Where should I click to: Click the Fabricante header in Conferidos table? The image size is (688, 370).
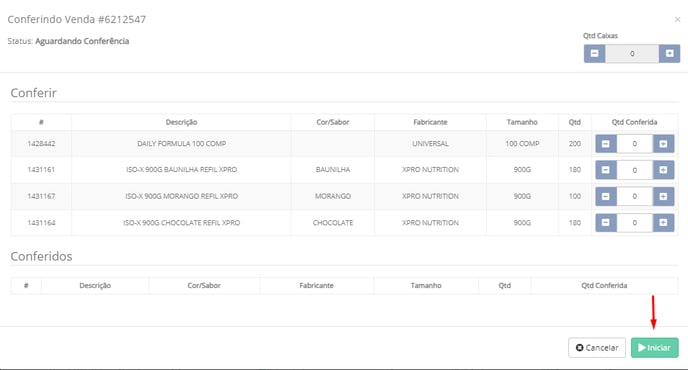tap(316, 285)
